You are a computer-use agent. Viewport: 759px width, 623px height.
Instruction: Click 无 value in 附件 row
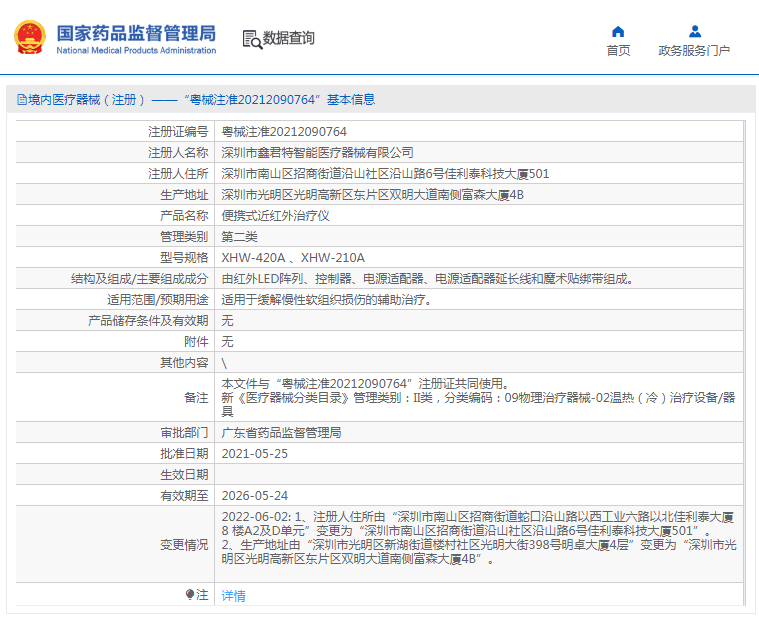[228, 342]
